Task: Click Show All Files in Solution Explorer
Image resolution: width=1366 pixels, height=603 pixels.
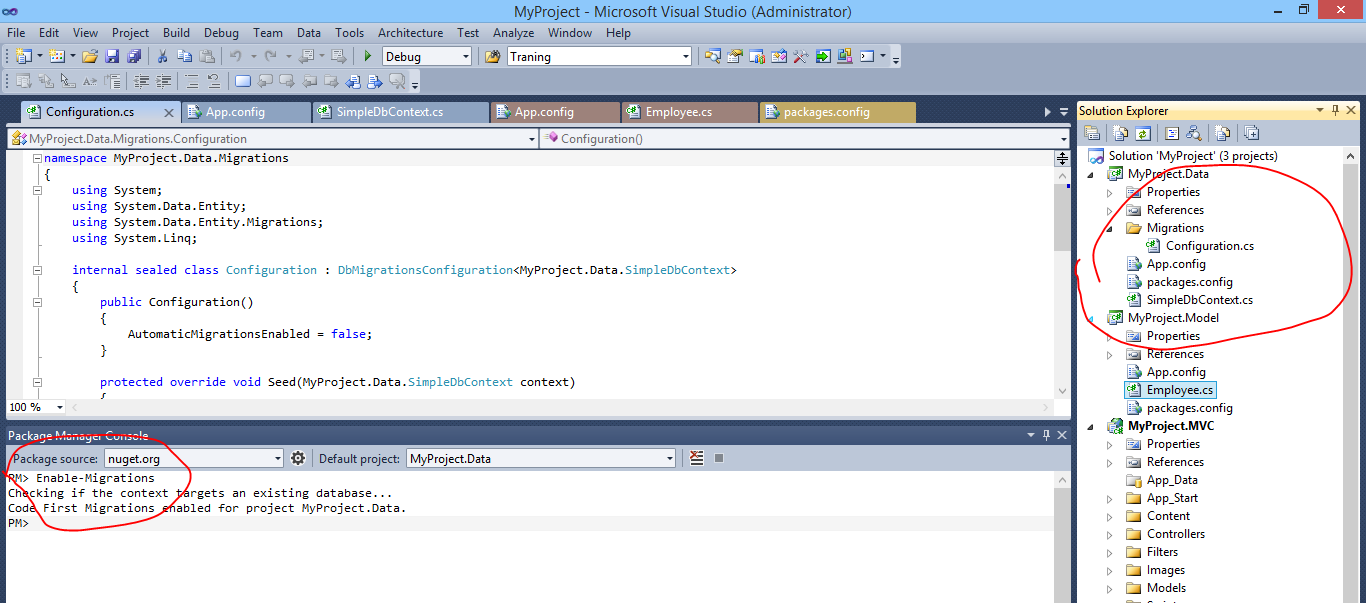Action: [1121, 133]
